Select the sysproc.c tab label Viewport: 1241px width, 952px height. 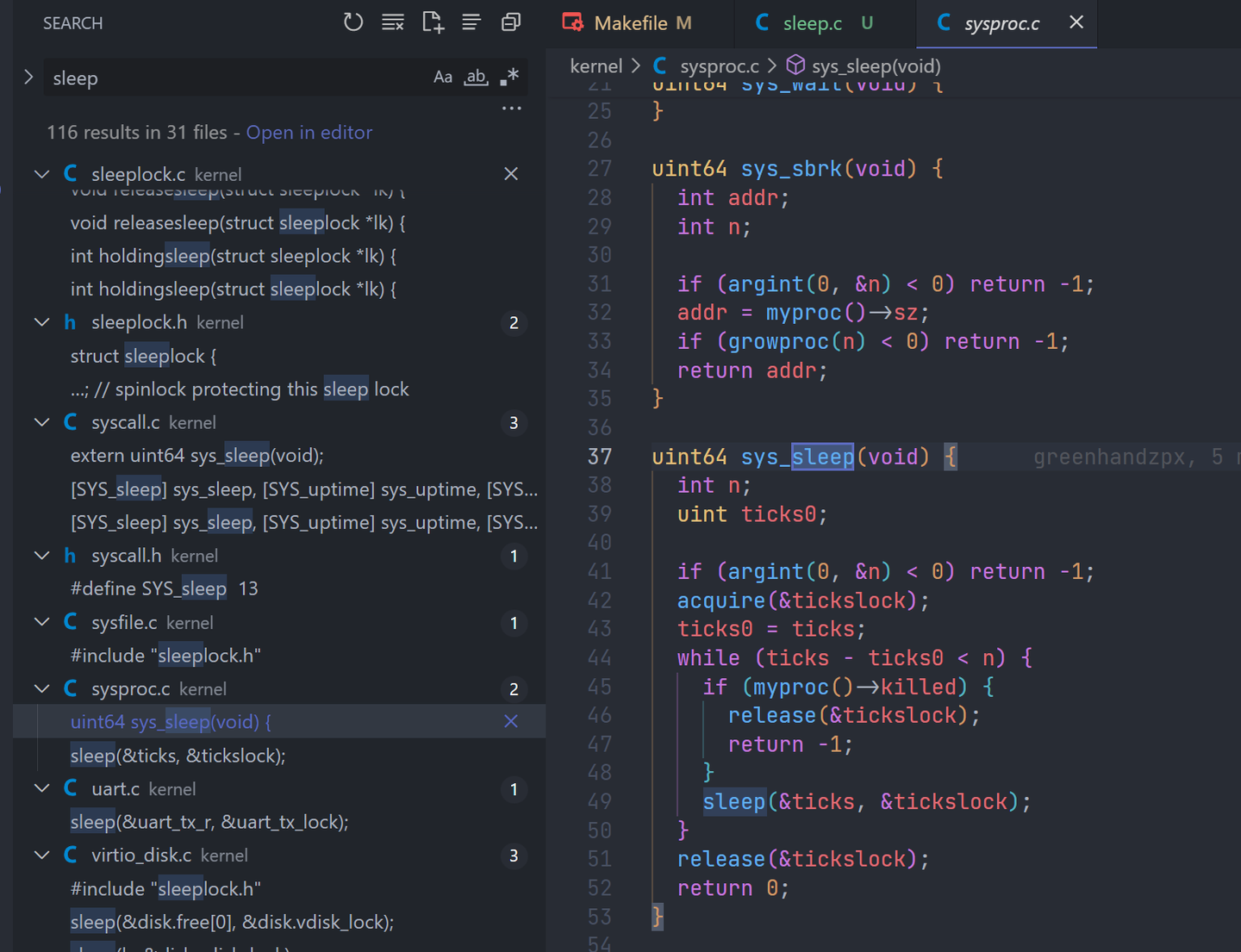(x=1002, y=23)
